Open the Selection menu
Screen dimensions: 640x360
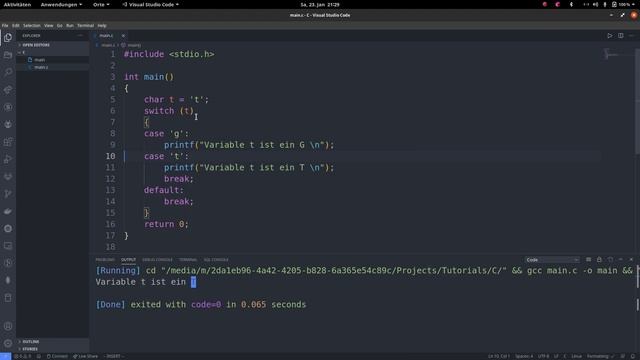tap(31, 25)
